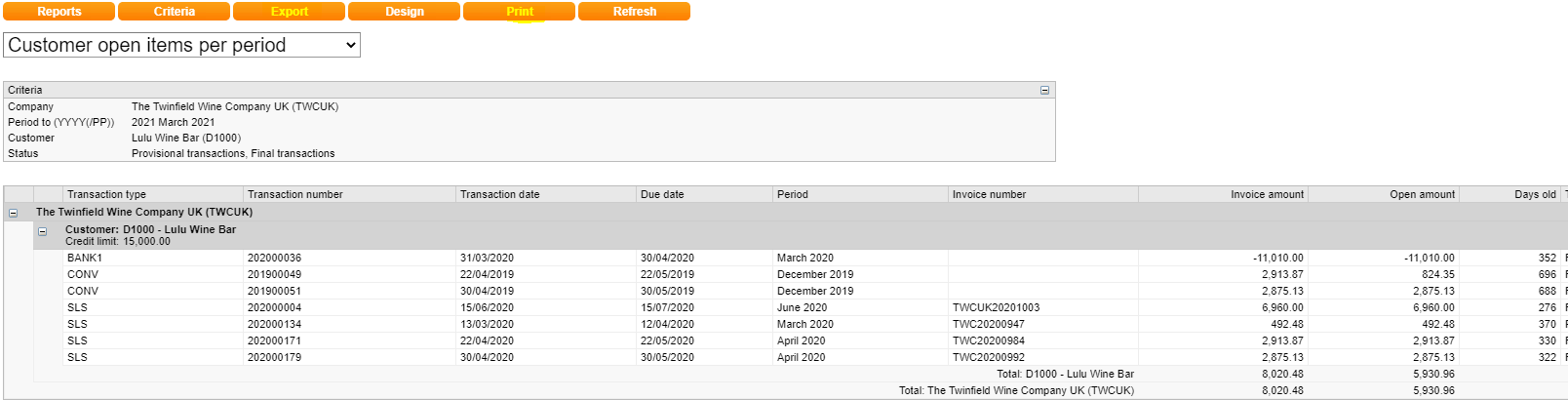Collapse the Customer D1000 Lulu Wine Bar group
Image resolution: width=1568 pixels, height=400 pixels.
click(x=42, y=231)
